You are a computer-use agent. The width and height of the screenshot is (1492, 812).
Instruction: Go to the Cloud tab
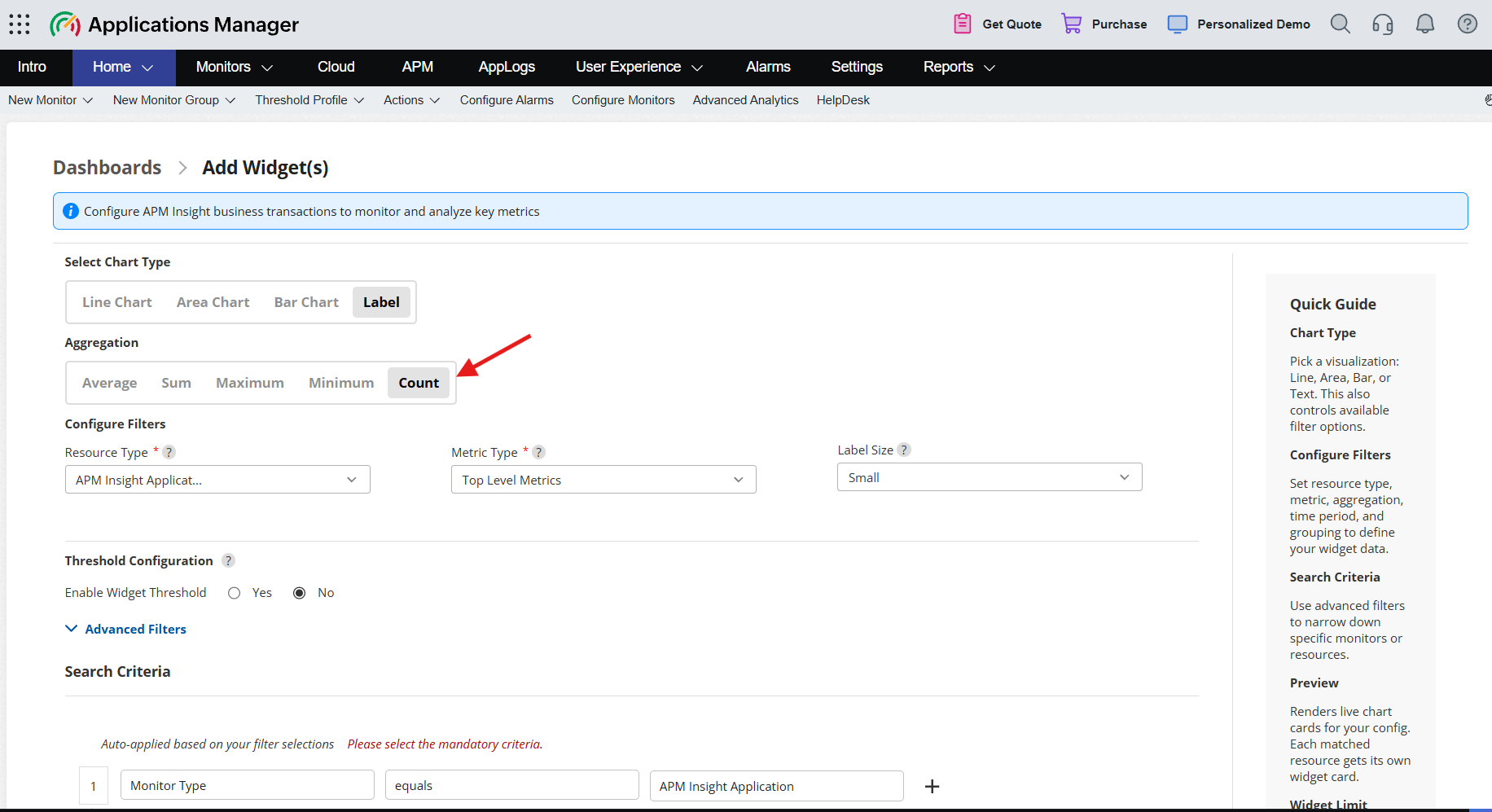click(x=336, y=67)
